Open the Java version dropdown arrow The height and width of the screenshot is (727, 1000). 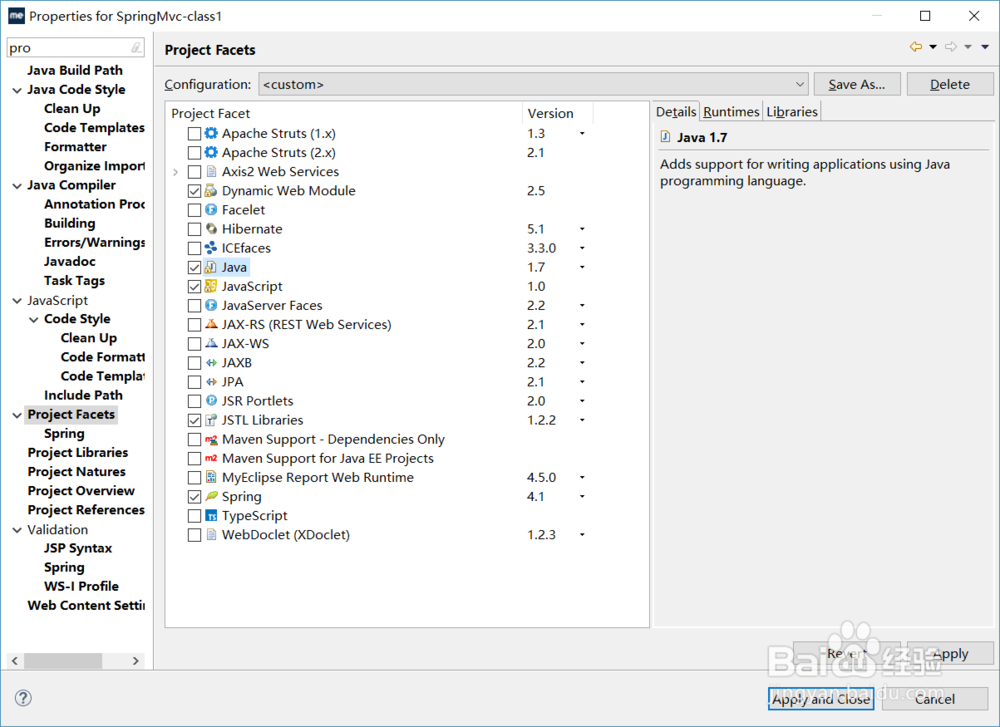(x=582, y=267)
